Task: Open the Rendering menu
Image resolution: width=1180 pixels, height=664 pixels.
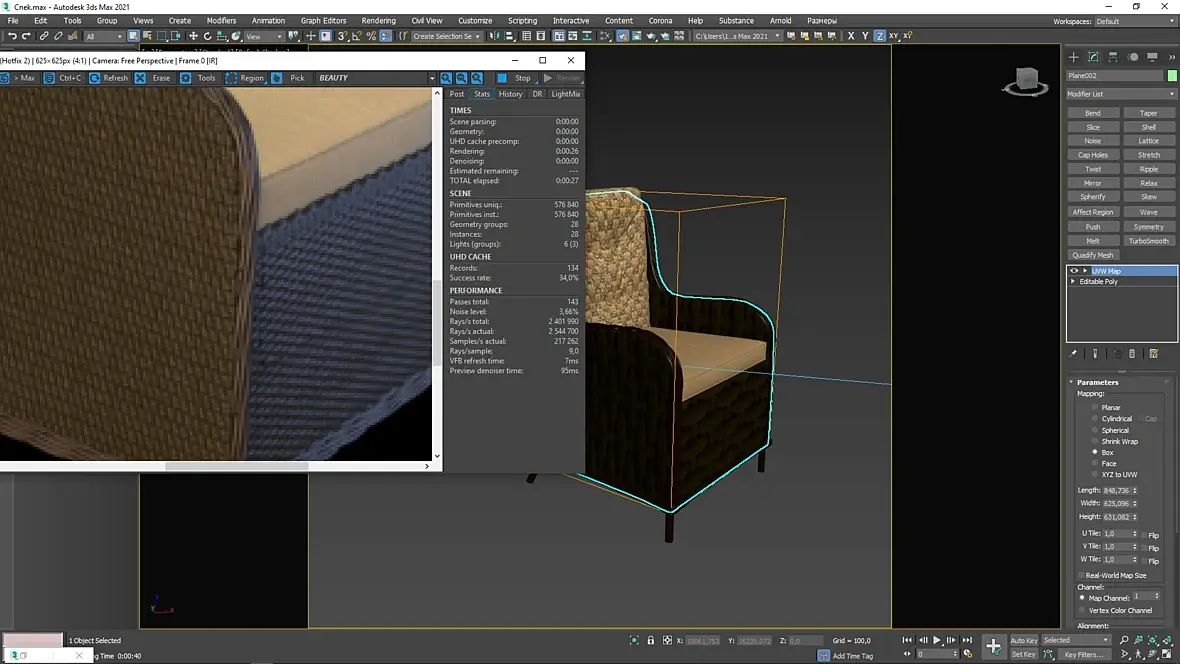Action: click(x=378, y=20)
